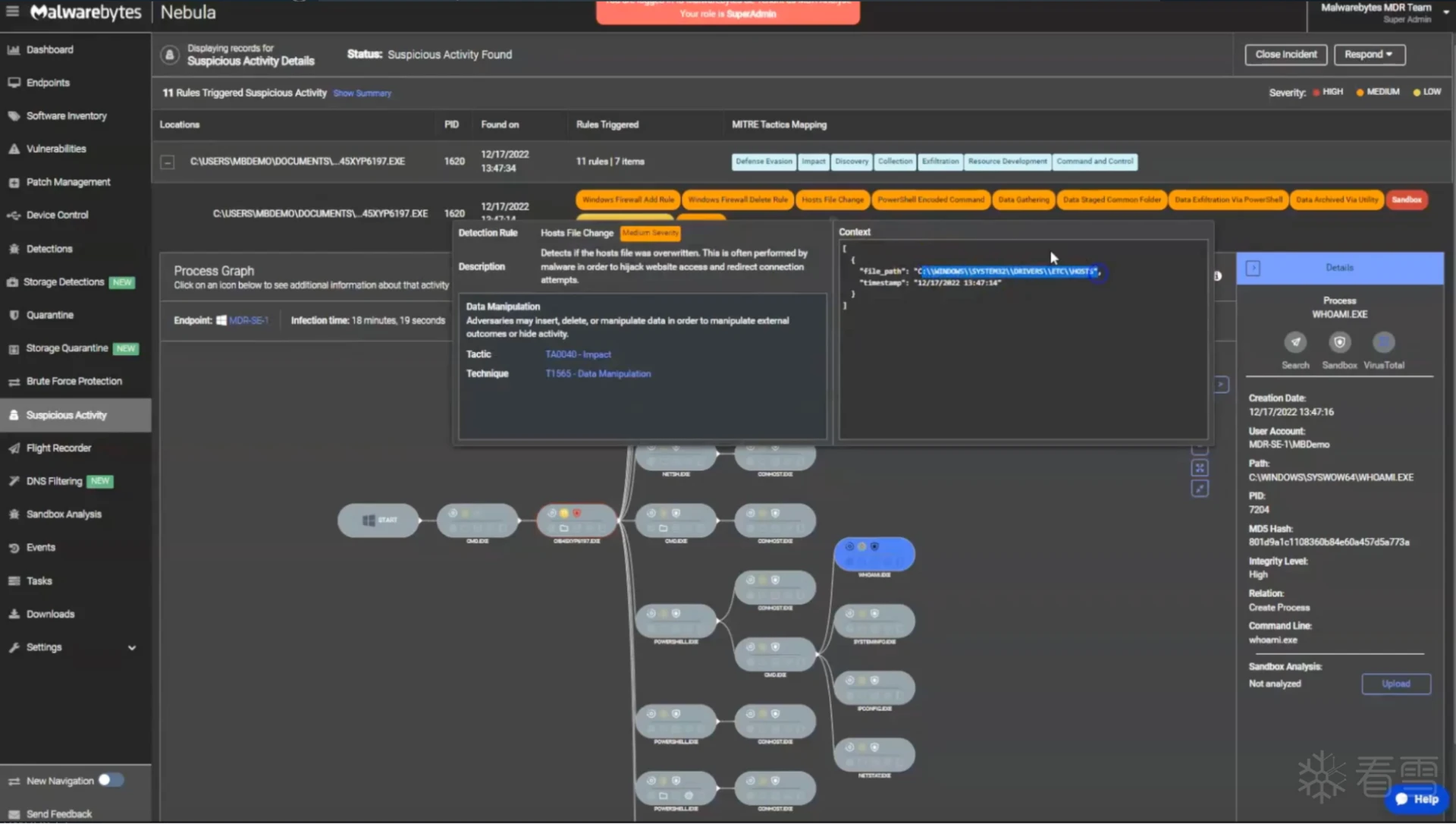1456x824 pixels.
Task: Select the highlighted WHOAMI.EXE graph node
Action: (874, 555)
